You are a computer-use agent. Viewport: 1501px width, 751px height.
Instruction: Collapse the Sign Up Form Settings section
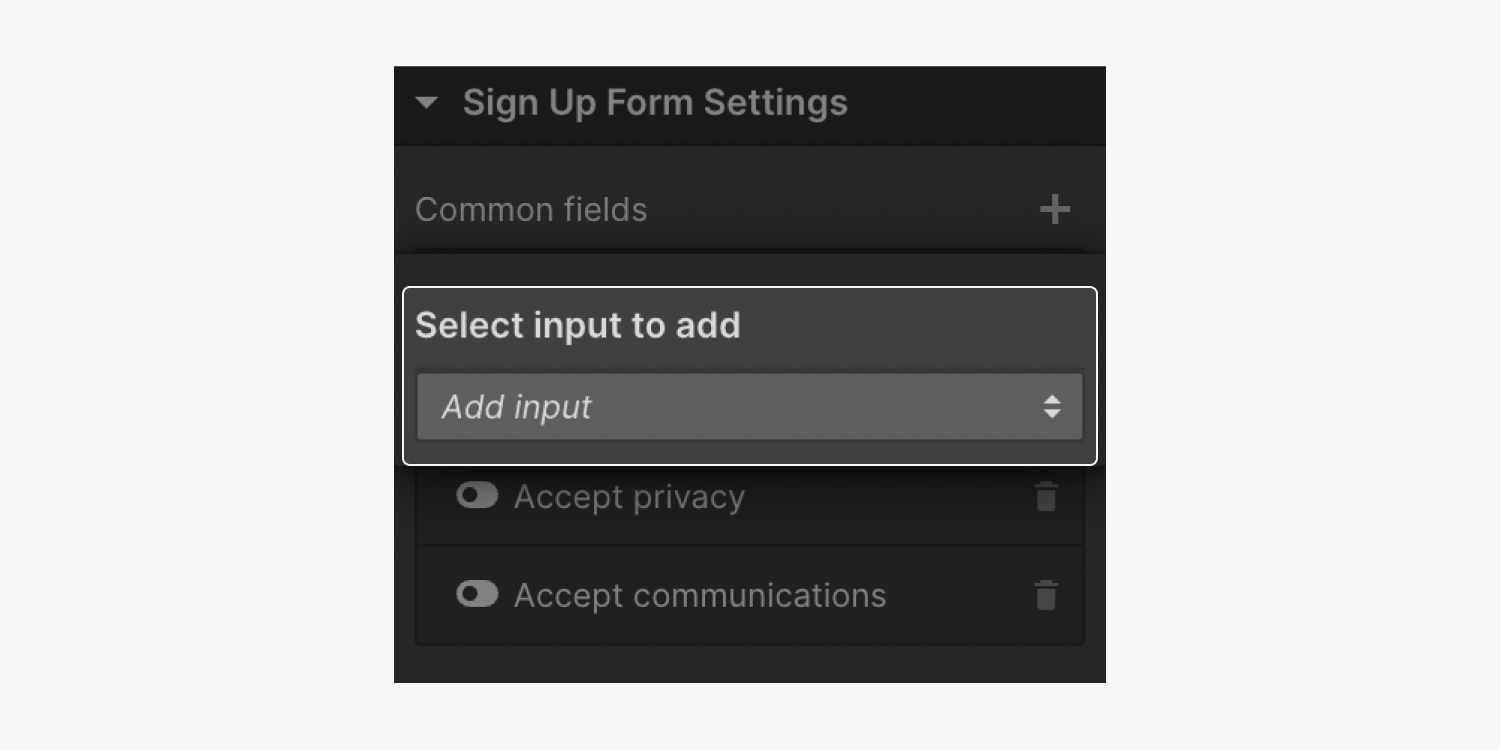[x=427, y=102]
